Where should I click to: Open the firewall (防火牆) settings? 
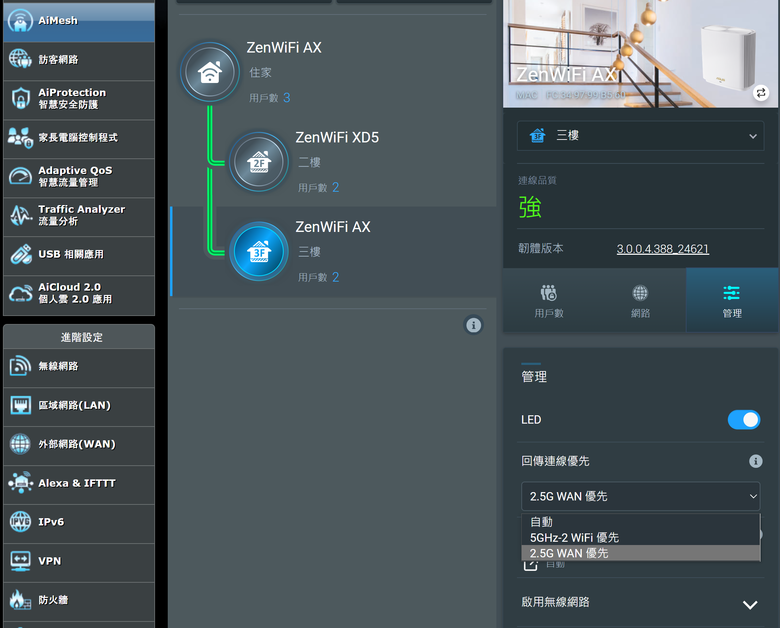(79, 601)
